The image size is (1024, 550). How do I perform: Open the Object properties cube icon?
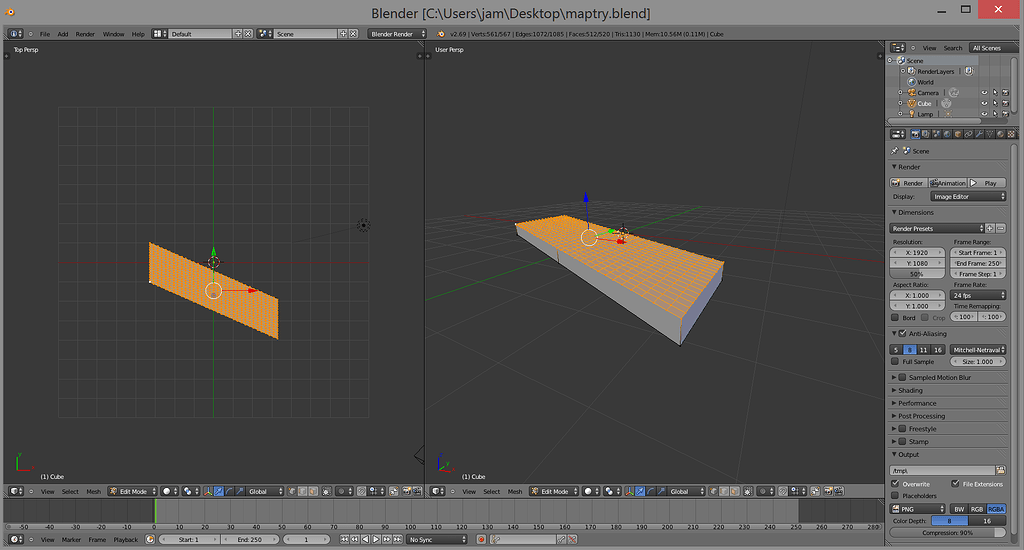tap(957, 134)
